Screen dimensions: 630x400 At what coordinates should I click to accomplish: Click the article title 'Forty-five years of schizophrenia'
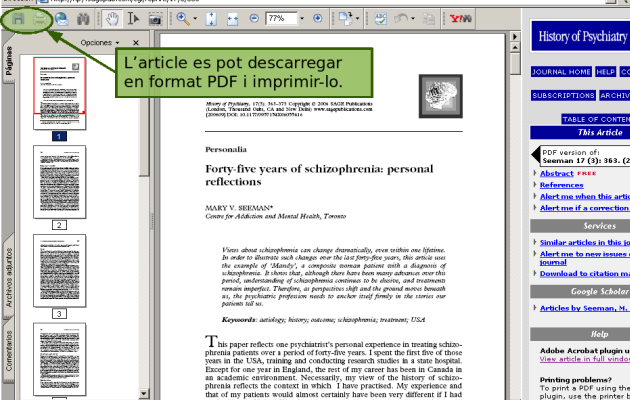click(319, 175)
